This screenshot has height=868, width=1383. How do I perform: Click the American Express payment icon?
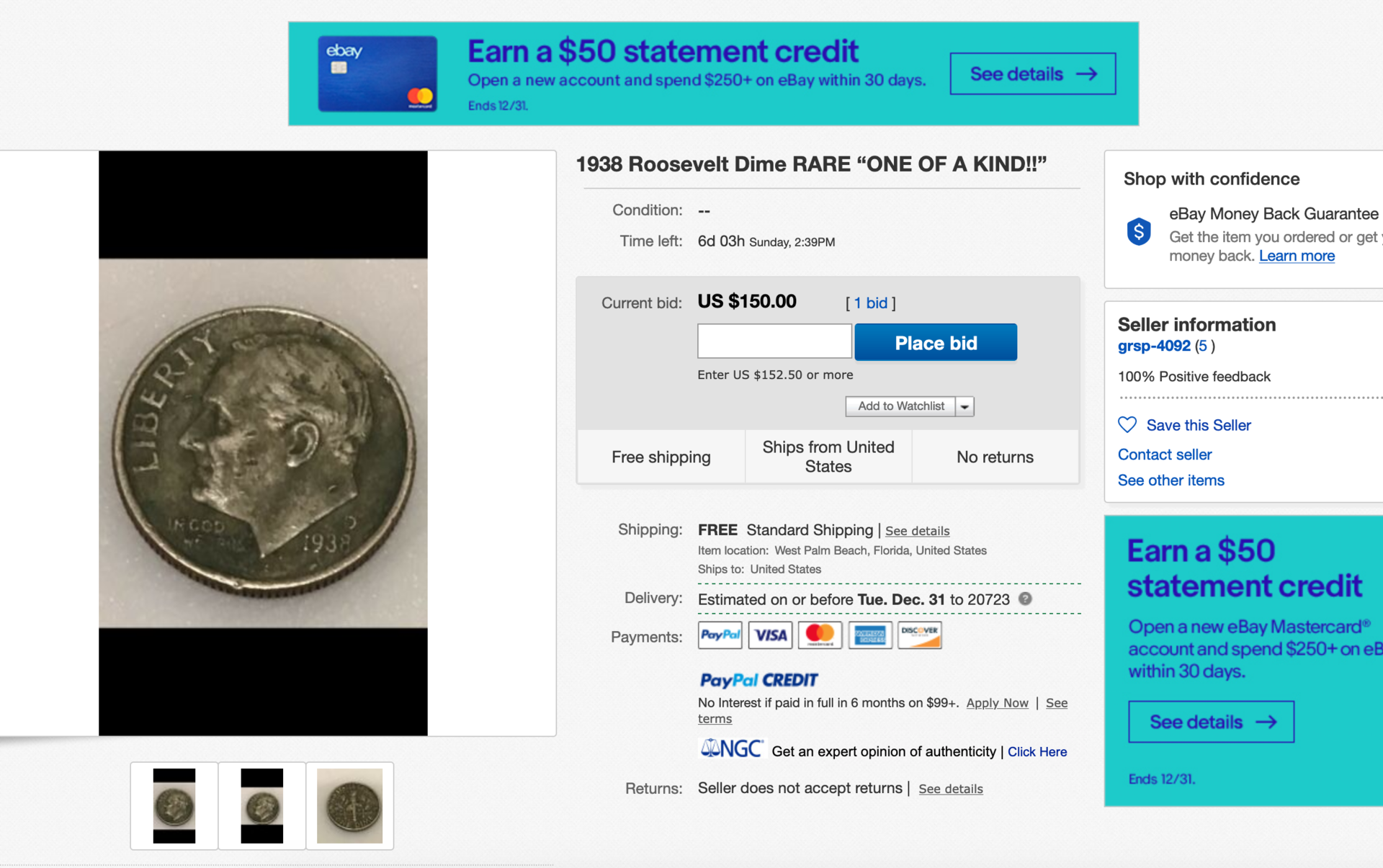870,635
